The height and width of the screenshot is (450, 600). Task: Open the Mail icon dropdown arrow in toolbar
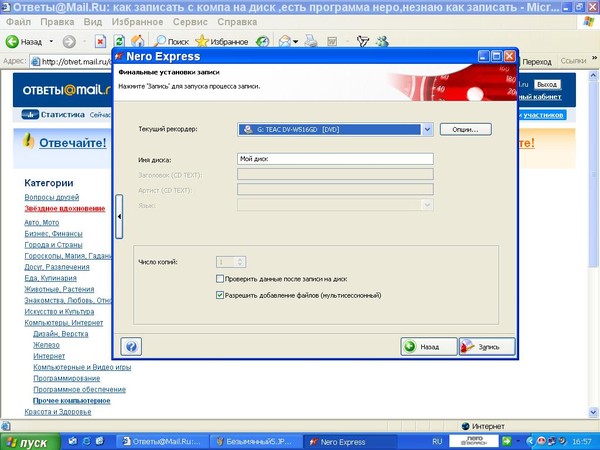[x=295, y=41]
